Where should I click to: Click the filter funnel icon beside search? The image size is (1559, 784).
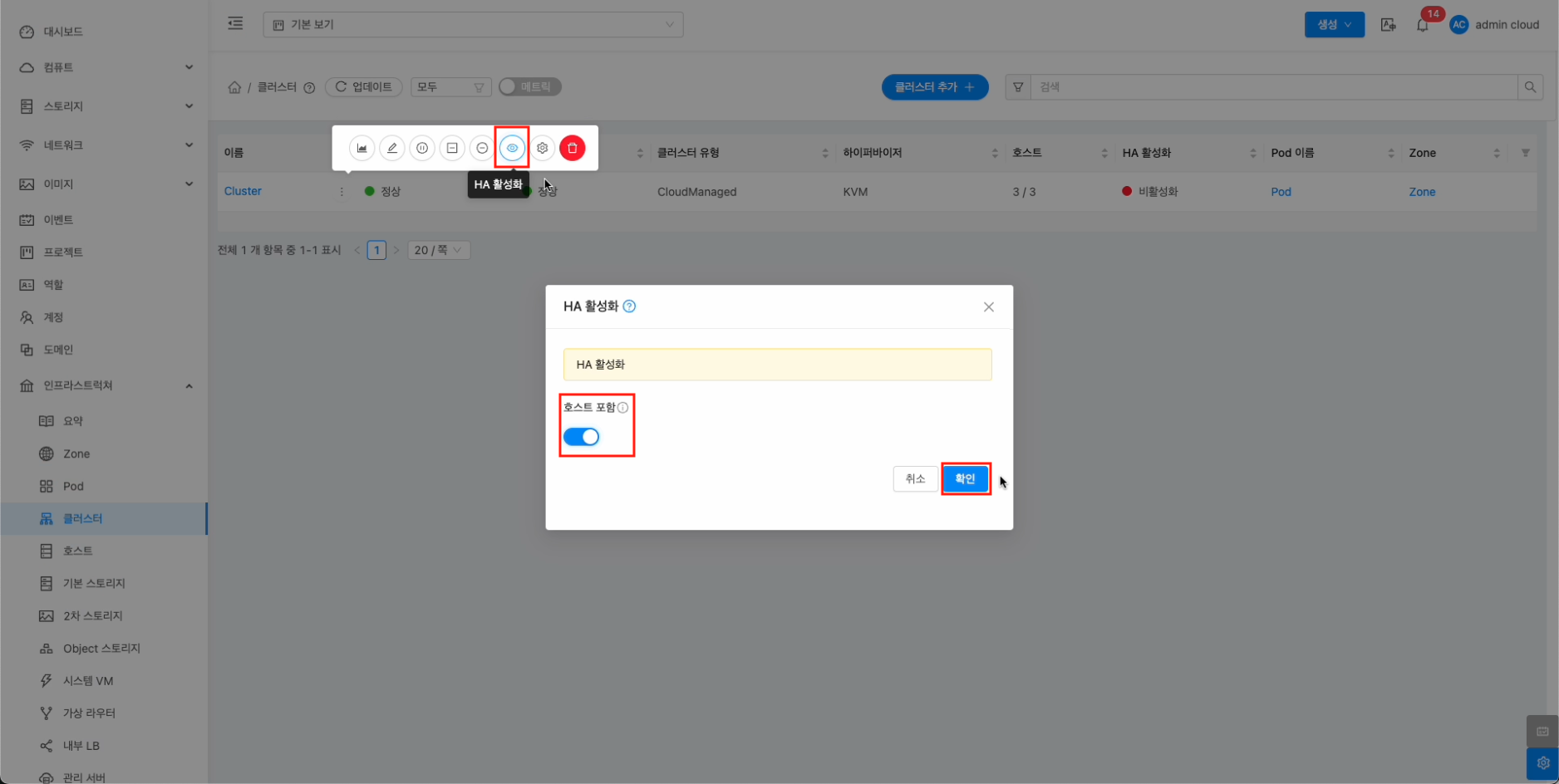click(1018, 87)
